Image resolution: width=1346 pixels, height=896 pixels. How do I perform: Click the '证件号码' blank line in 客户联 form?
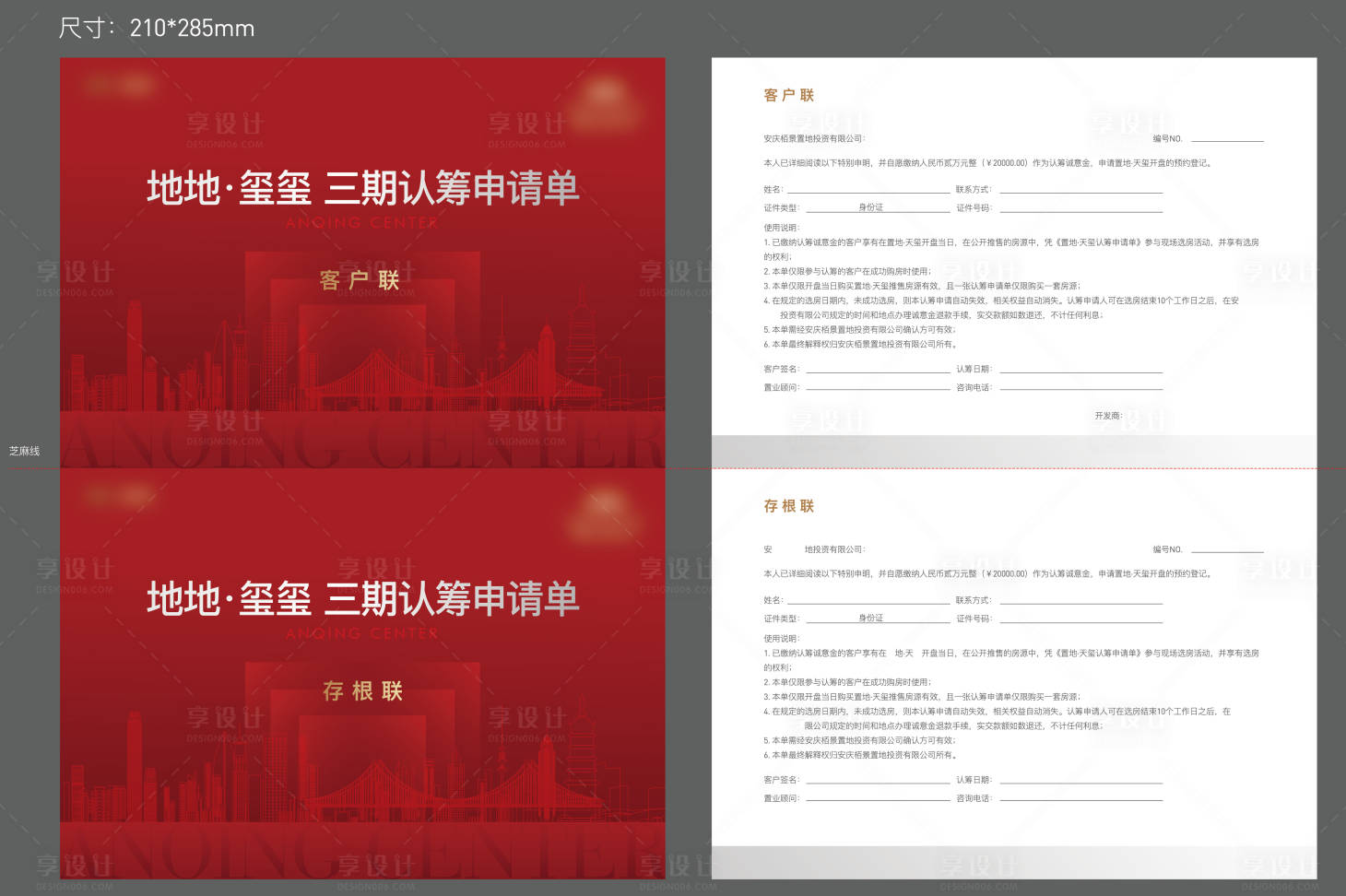point(1081,211)
